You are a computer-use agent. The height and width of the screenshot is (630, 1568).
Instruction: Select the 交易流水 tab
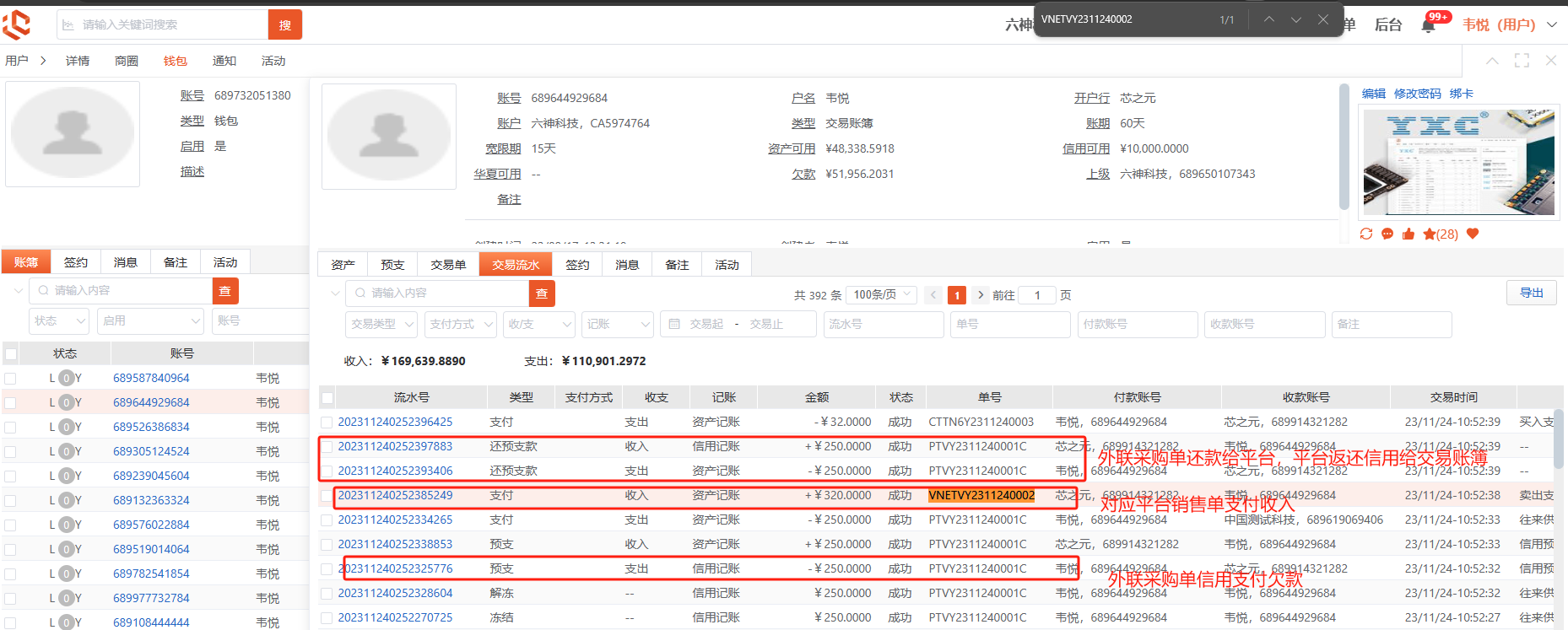[516, 265]
